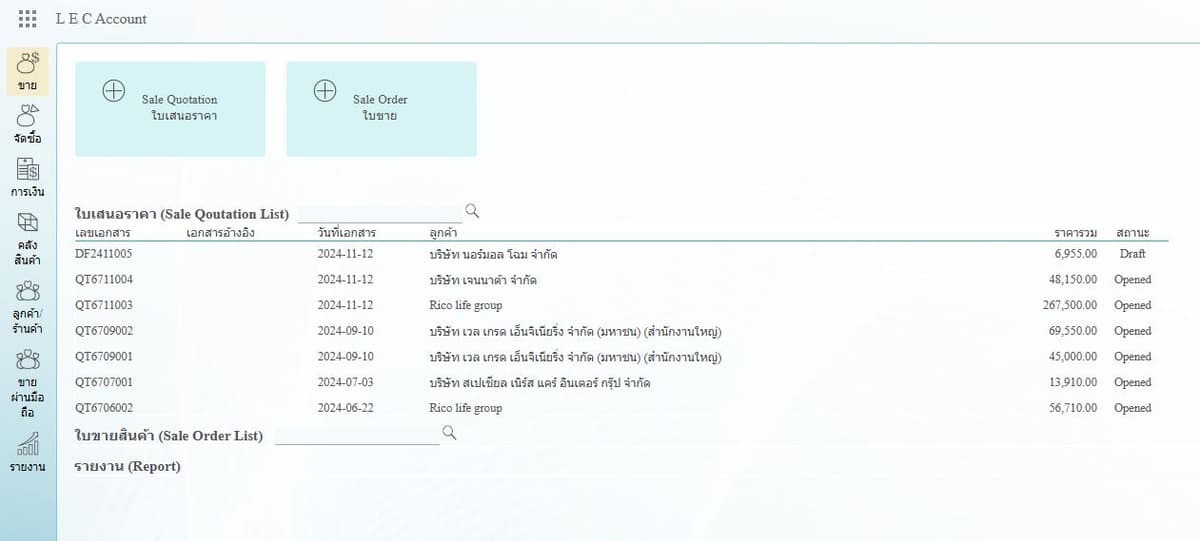1200x541 pixels.
Task: Click the Opened status of QT6706002
Action: (x=1133, y=408)
